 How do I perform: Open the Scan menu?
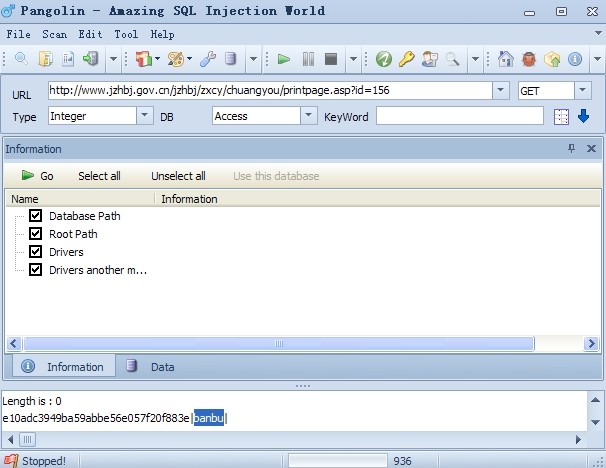coord(54,34)
